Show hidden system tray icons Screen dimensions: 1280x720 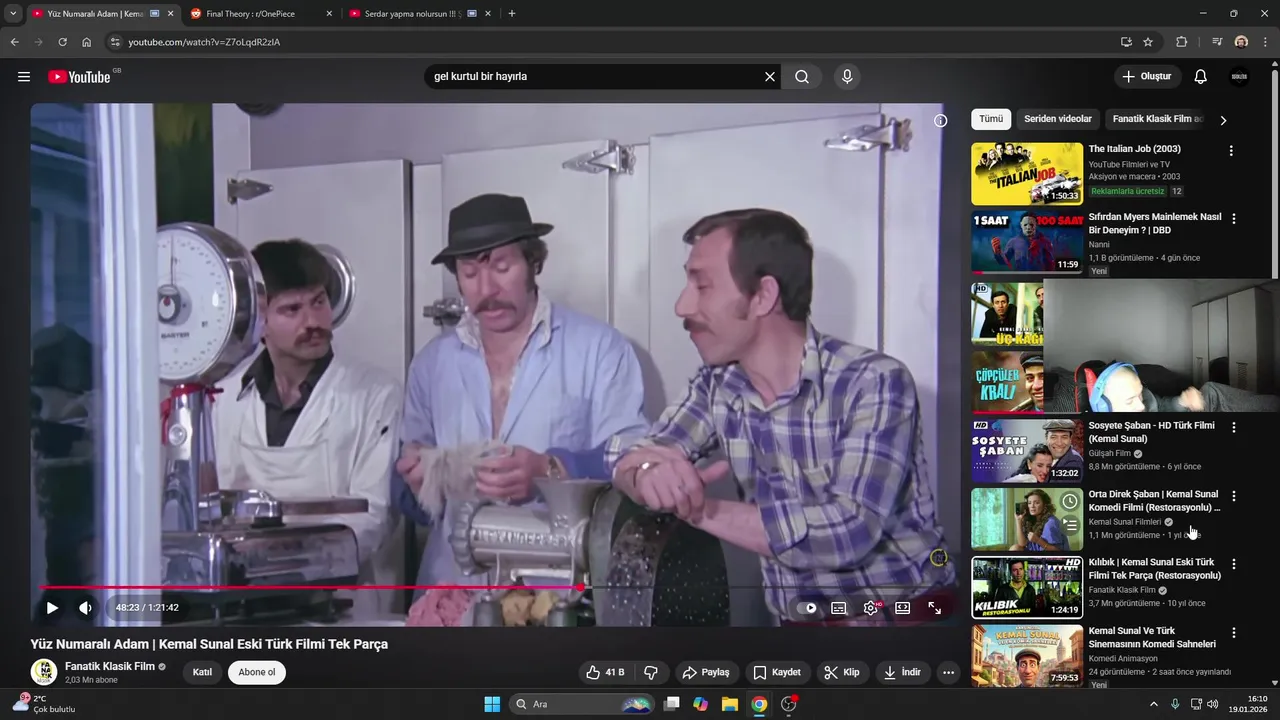tap(1154, 704)
